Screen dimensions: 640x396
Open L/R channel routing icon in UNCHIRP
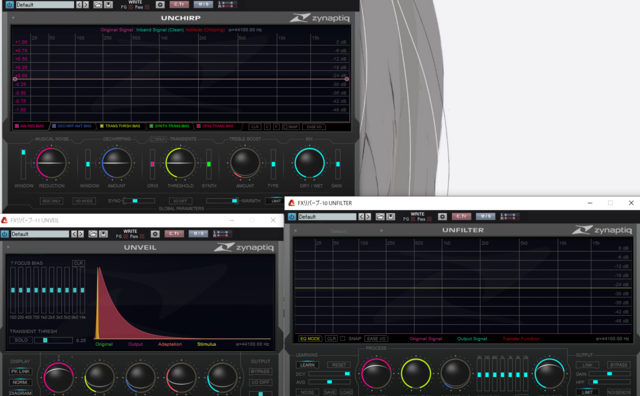point(226,4)
